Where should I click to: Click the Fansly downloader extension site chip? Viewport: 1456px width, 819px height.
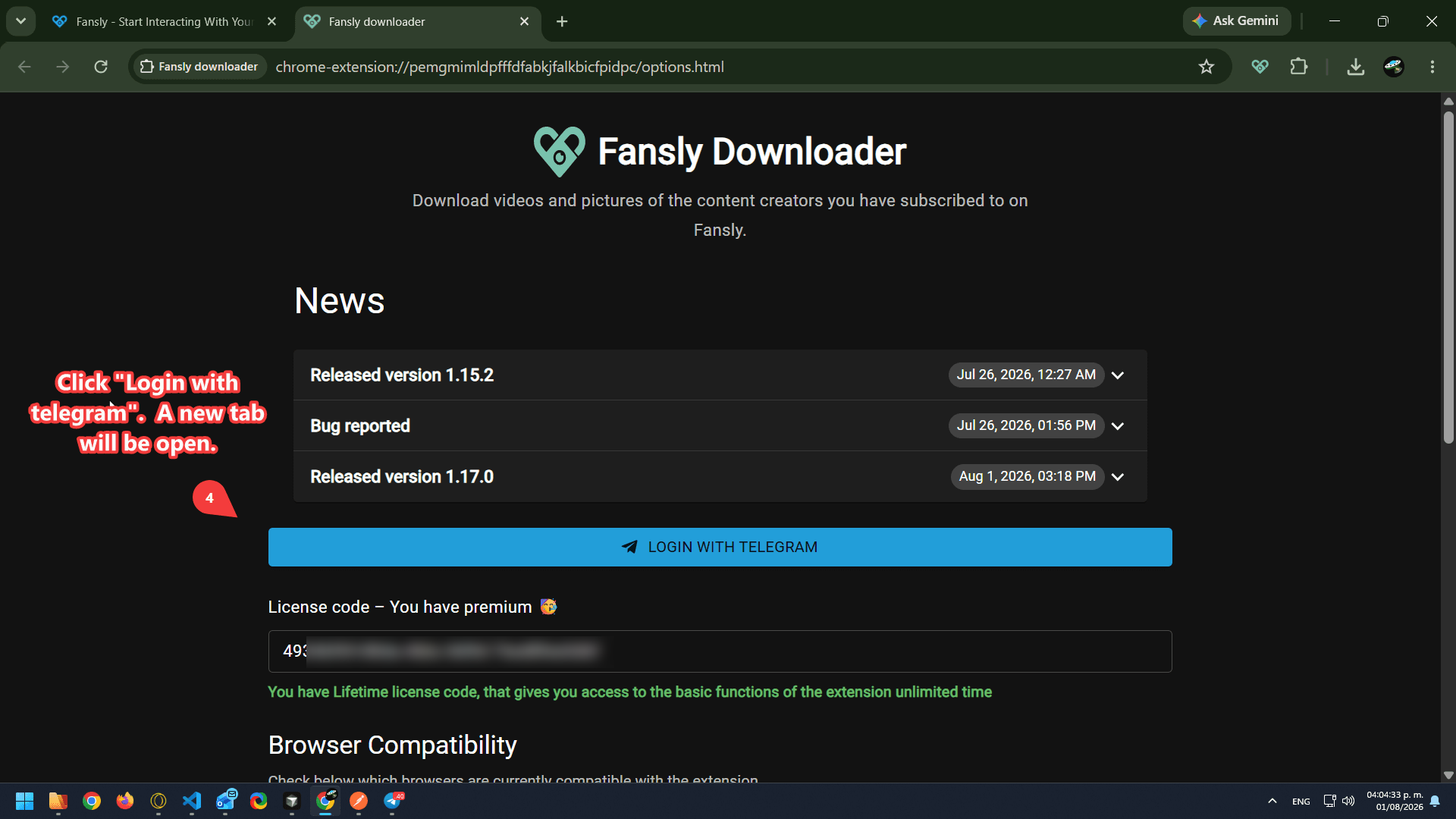click(200, 67)
